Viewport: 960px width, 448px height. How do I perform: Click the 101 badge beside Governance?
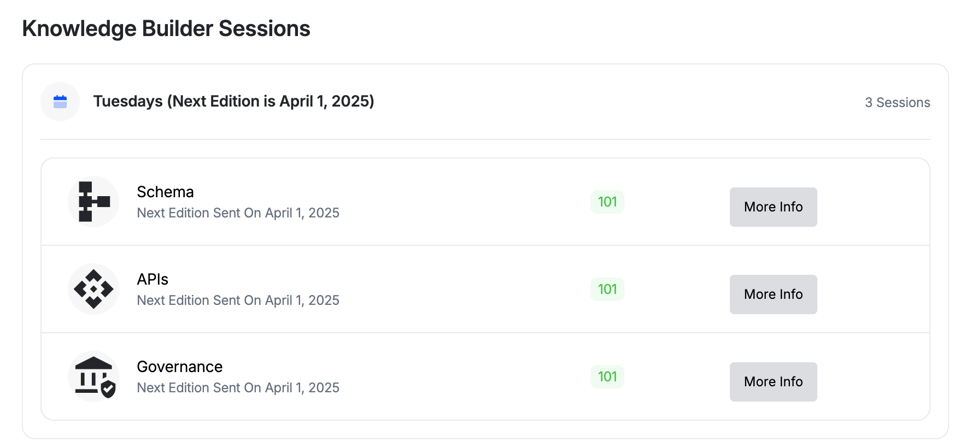[607, 377]
